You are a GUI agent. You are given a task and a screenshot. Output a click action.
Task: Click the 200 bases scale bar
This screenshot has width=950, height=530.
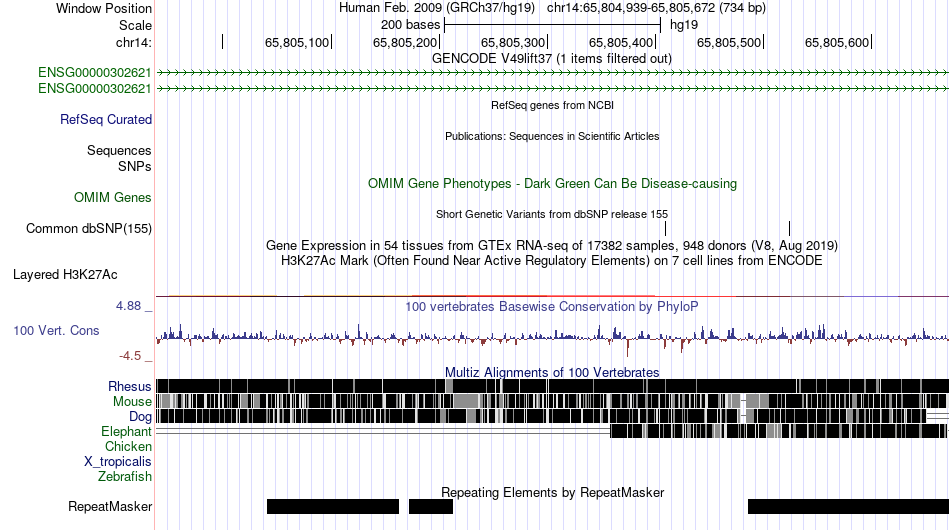coord(553,25)
